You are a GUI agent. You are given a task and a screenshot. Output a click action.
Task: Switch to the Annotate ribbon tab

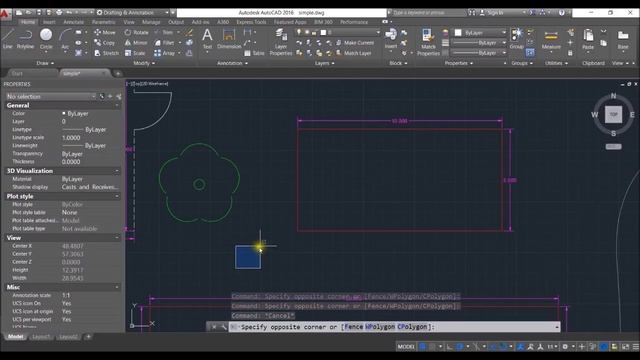click(x=73, y=22)
